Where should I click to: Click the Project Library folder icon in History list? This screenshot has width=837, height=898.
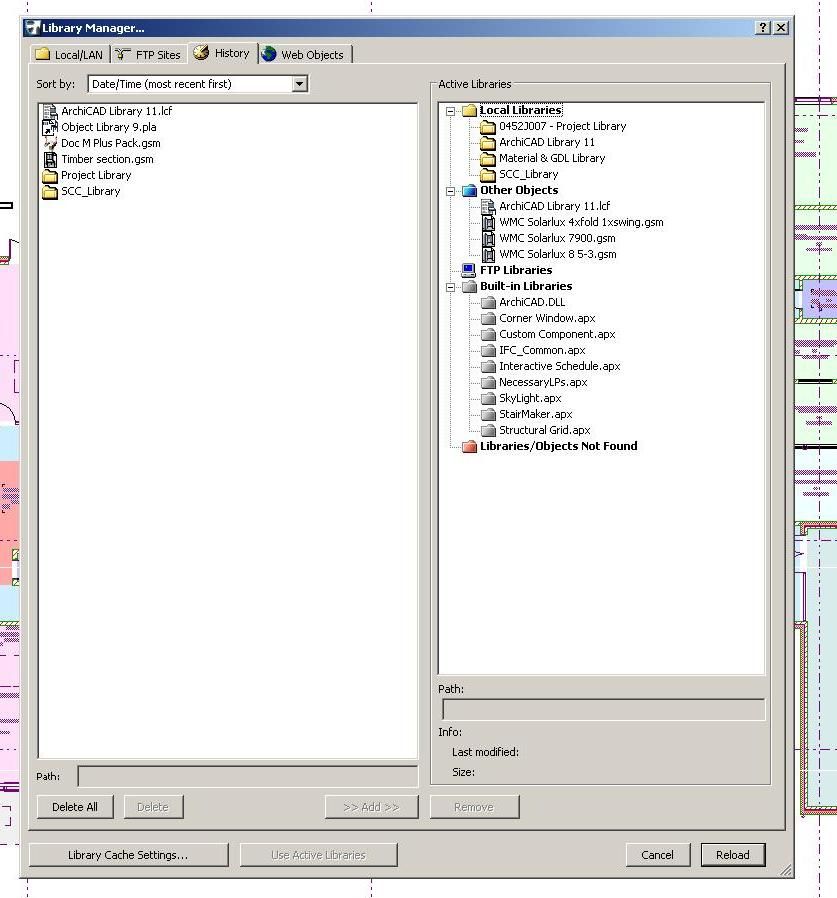(50, 175)
